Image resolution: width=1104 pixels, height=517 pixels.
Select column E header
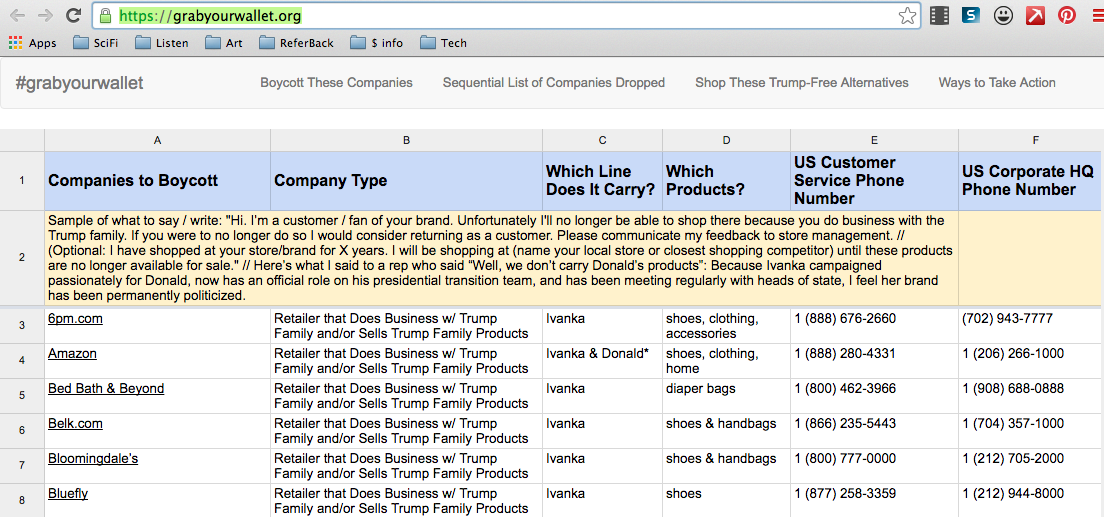click(x=874, y=140)
